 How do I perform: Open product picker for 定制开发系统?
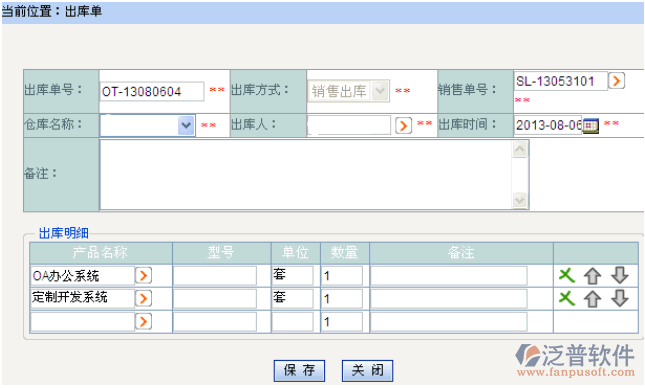144,299
